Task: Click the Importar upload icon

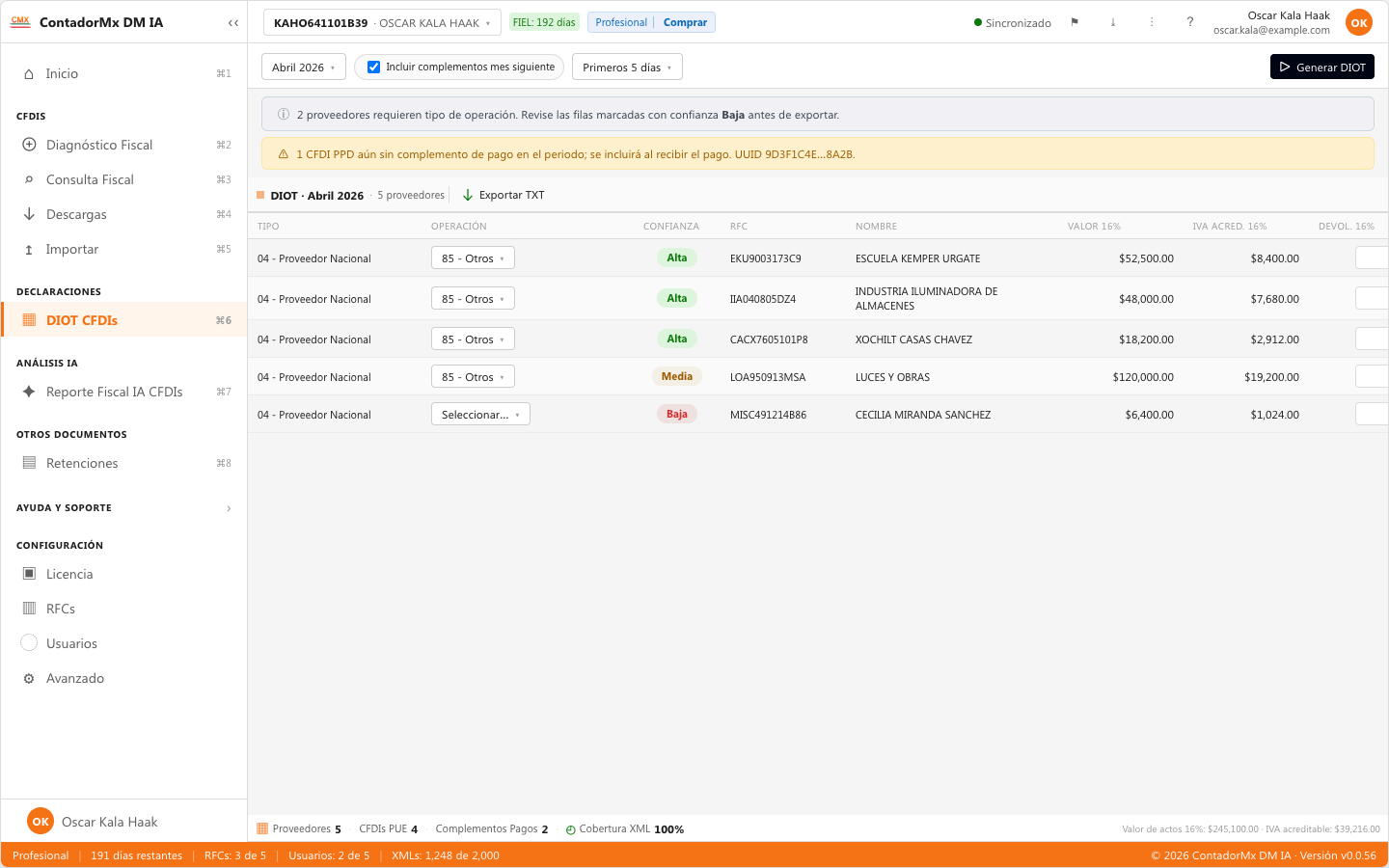Action: pos(29,249)
